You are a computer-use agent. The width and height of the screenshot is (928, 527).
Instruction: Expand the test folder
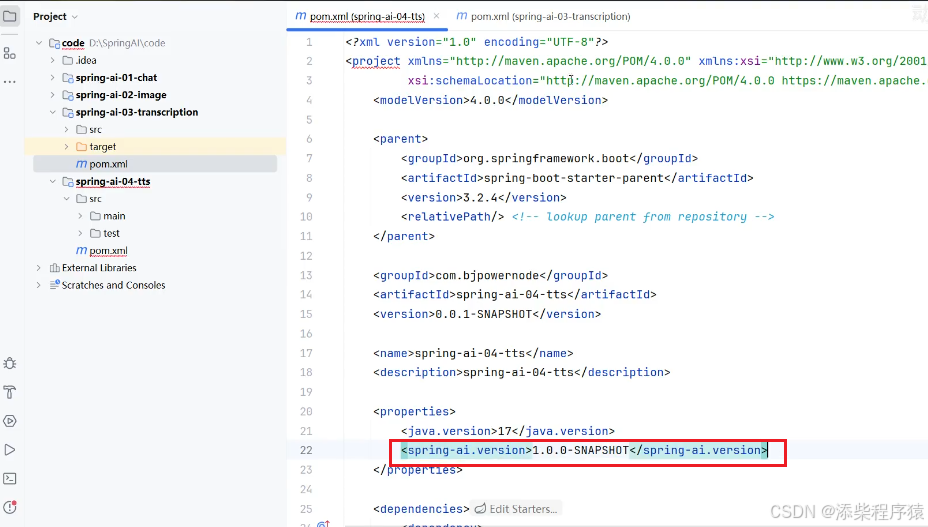pyautogui.click(x=80, y=233)
